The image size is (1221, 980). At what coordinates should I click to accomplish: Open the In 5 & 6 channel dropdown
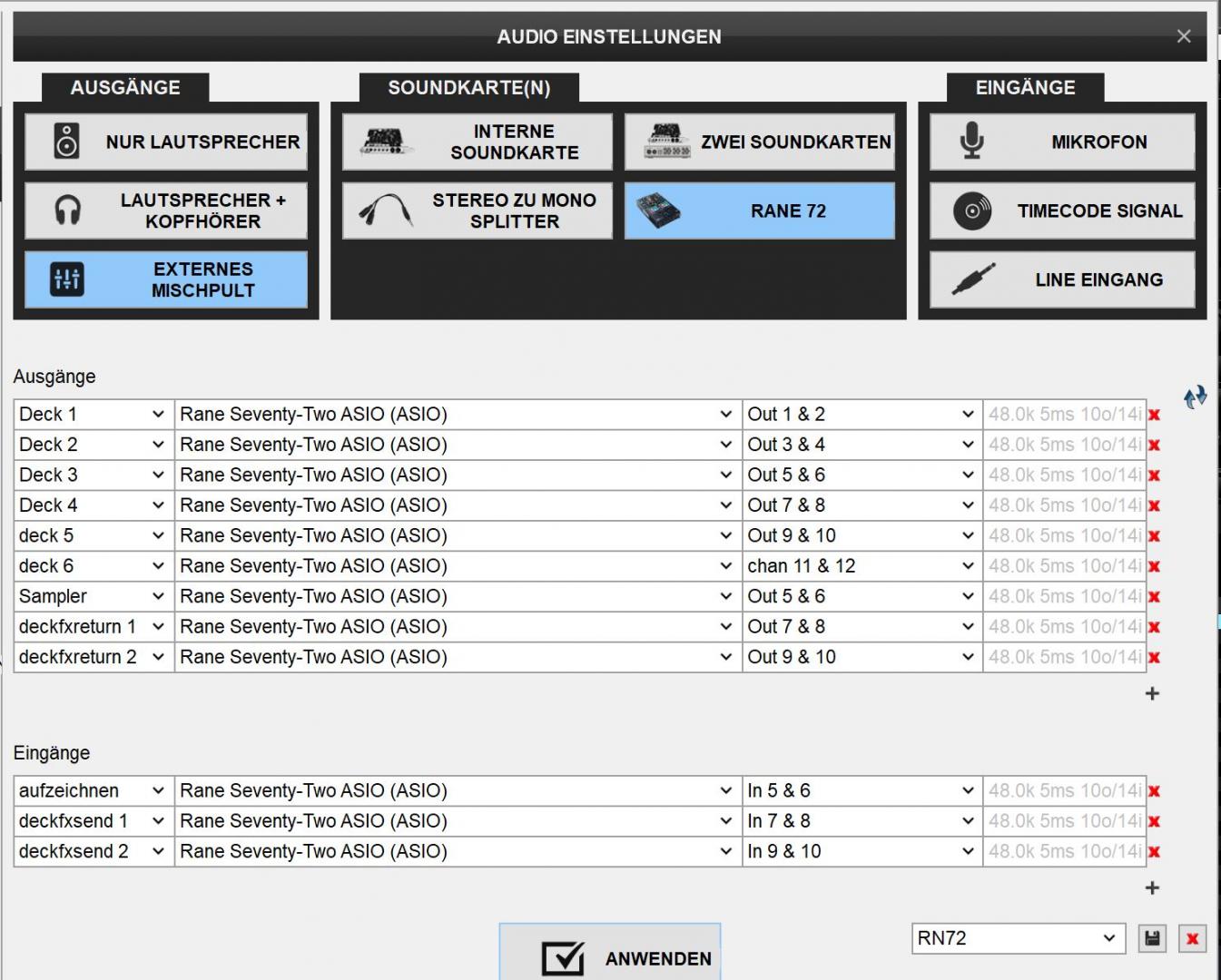(862, 790)
